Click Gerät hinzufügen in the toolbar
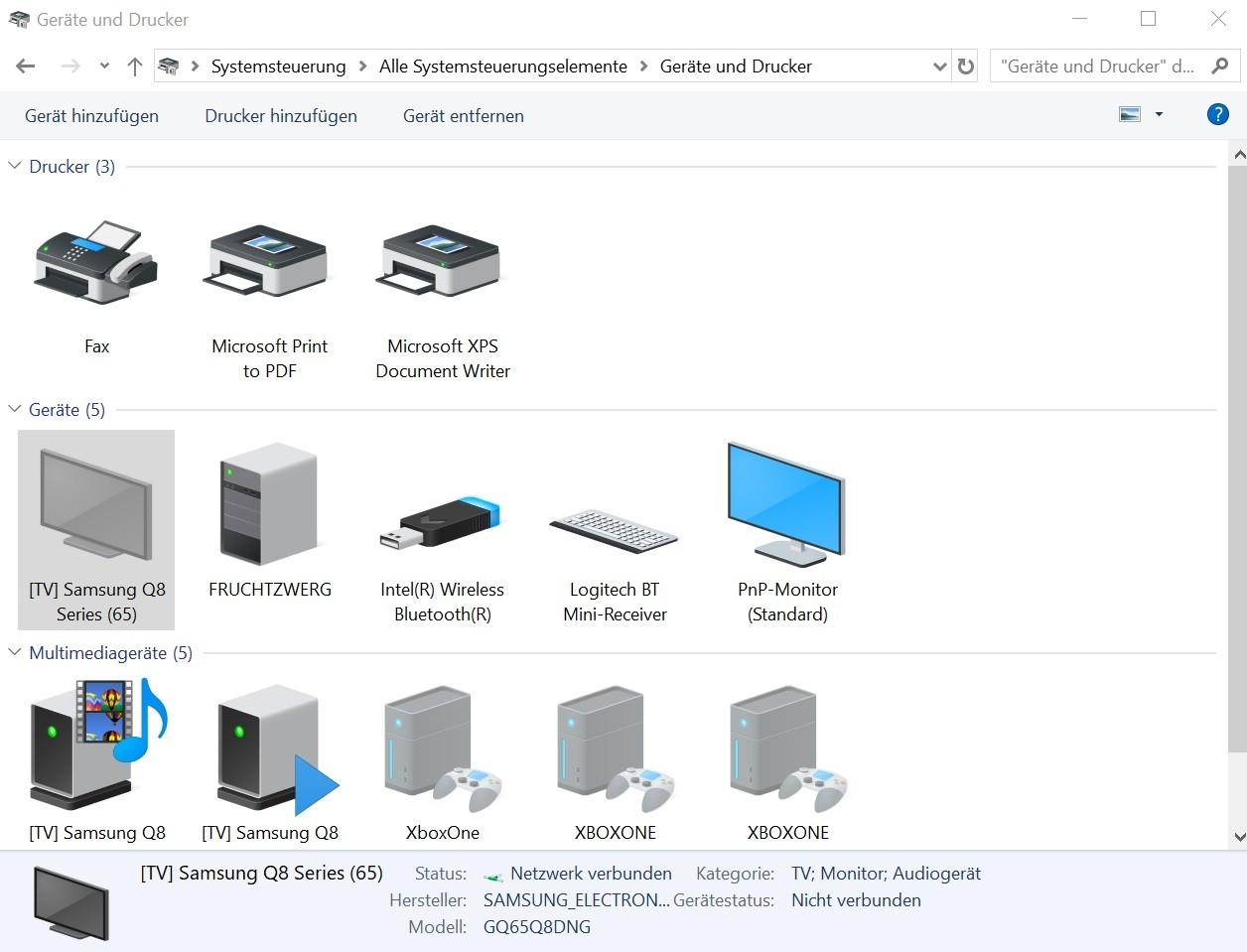 click(x=91, y=116)
